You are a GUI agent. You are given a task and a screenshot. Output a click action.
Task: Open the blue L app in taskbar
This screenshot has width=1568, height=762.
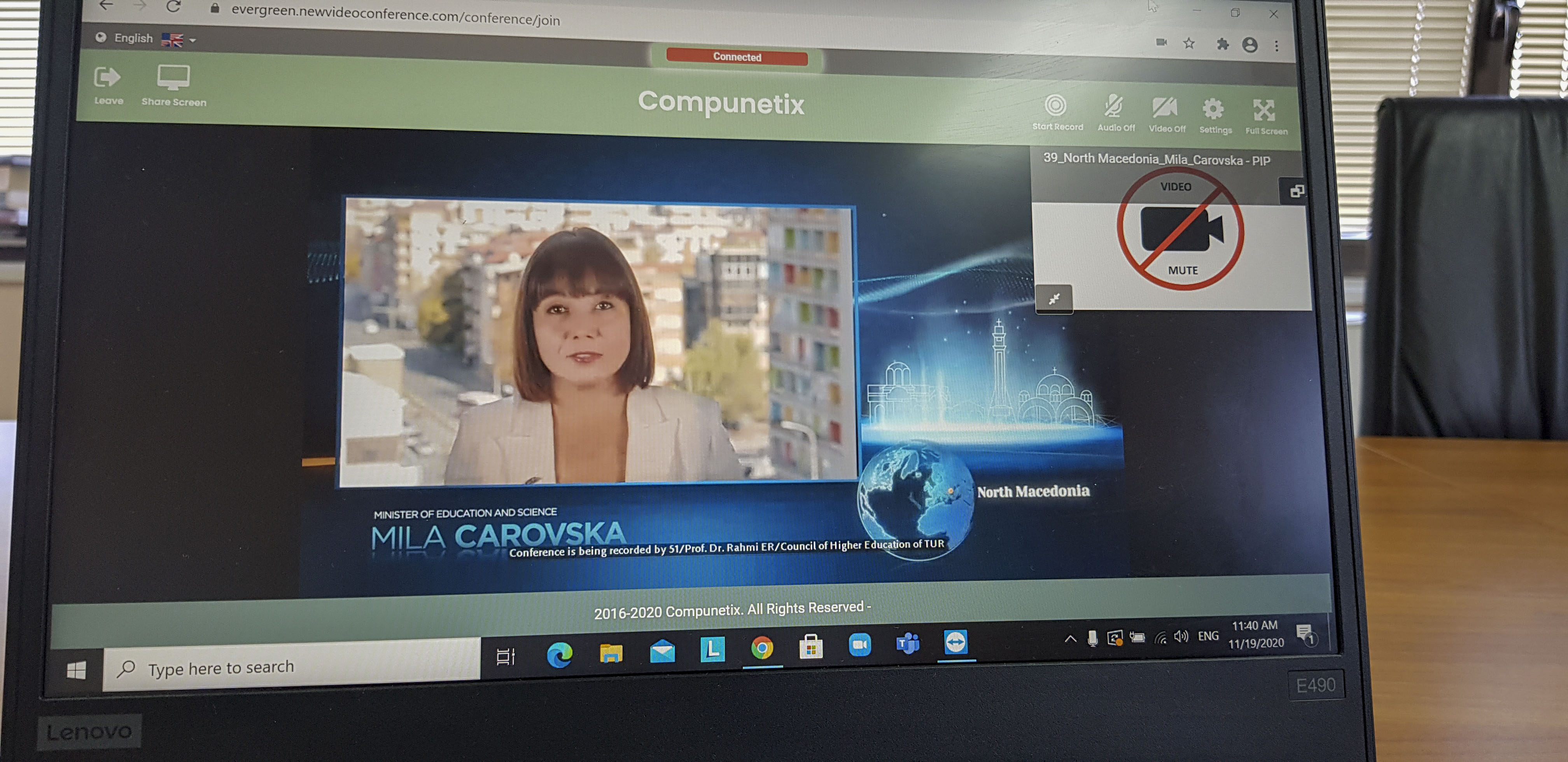[x=712, y=649]
